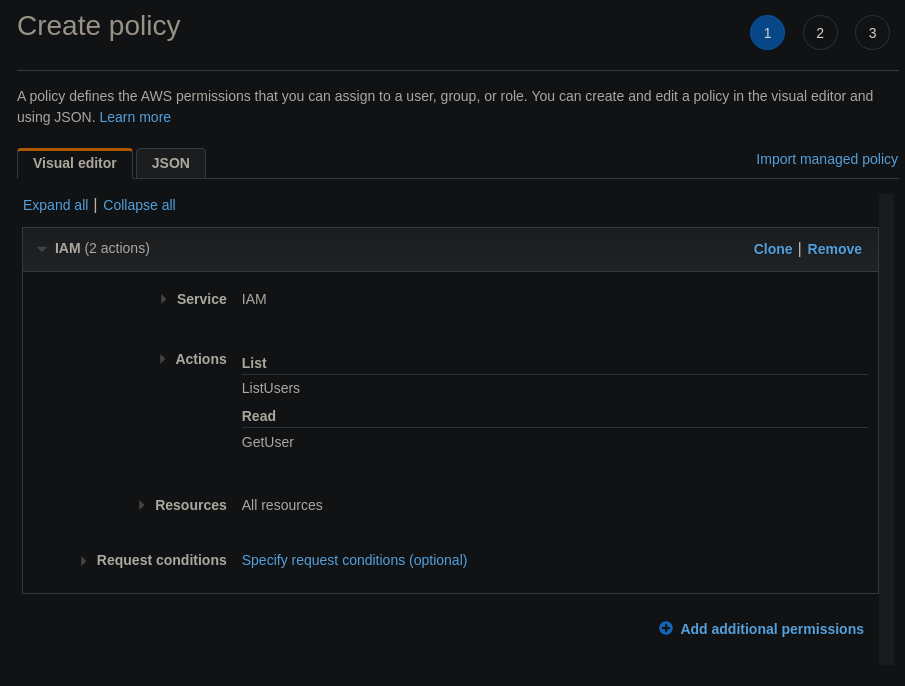Click the Resources label
Screen dimensions: 905x686
coord(190,505)
